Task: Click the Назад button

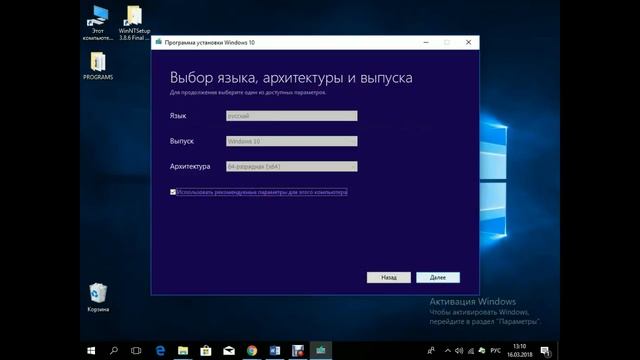Action: click(389, 278)
